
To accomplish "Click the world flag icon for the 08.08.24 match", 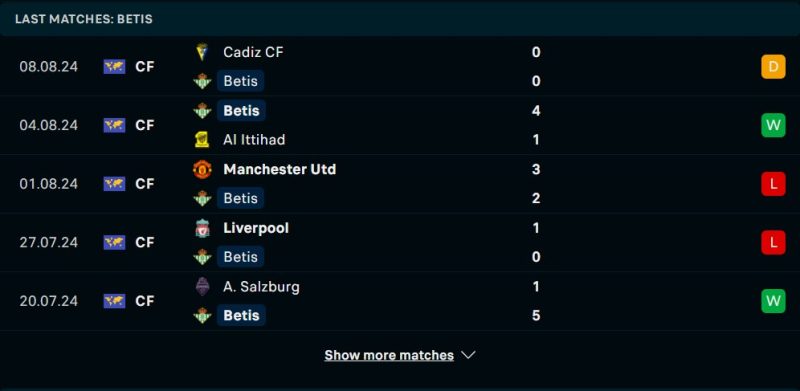I will (114, 67).
